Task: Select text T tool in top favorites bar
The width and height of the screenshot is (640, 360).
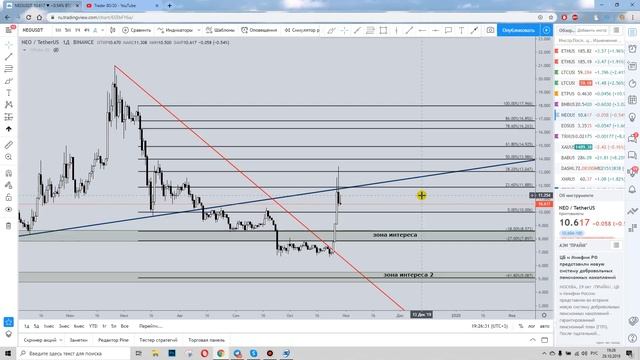Action: pyautogui.click(x=461, y=30)
